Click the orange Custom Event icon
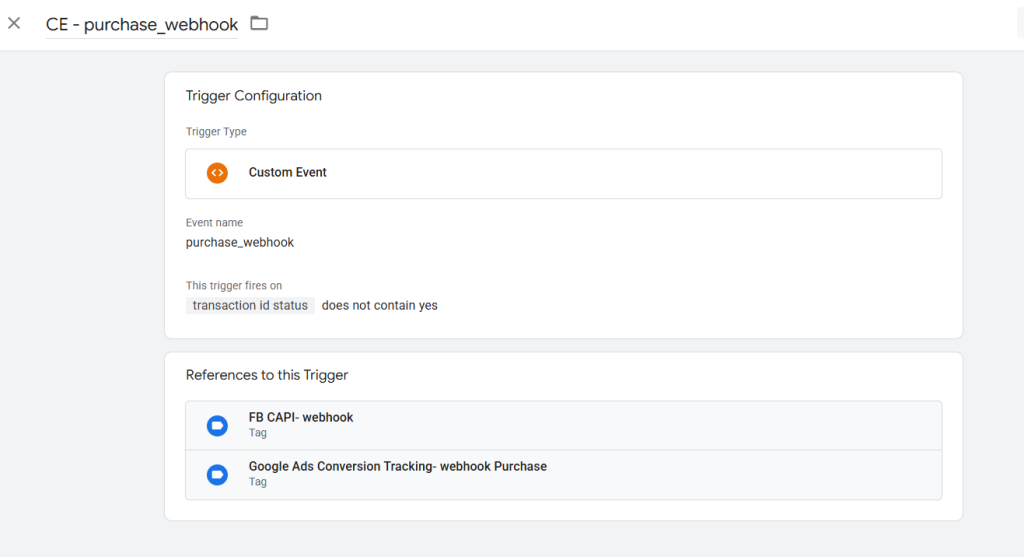Screen dimensions: 1024x557 click(x=217, y=173)
